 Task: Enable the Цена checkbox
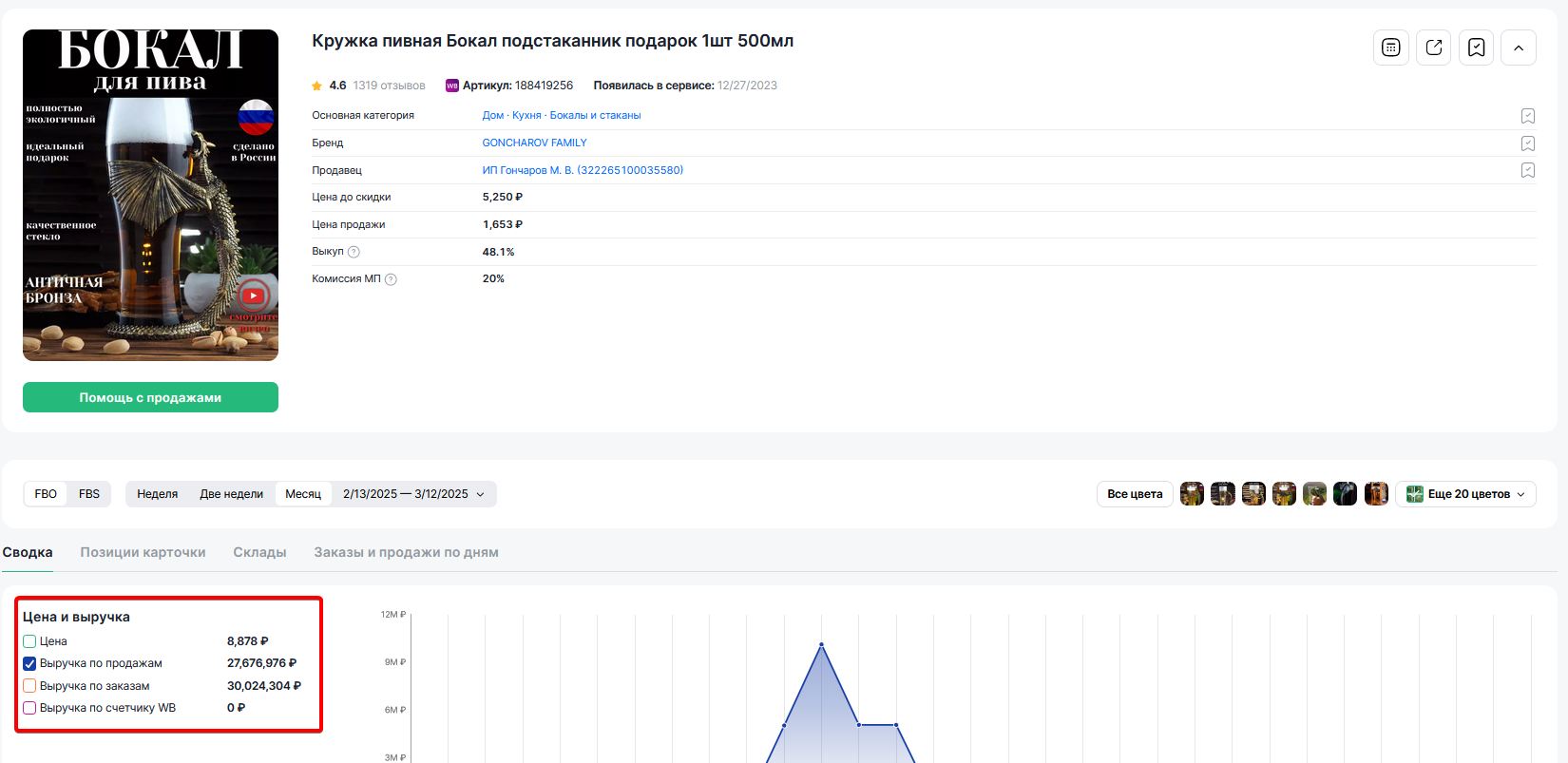click(29, 641)
